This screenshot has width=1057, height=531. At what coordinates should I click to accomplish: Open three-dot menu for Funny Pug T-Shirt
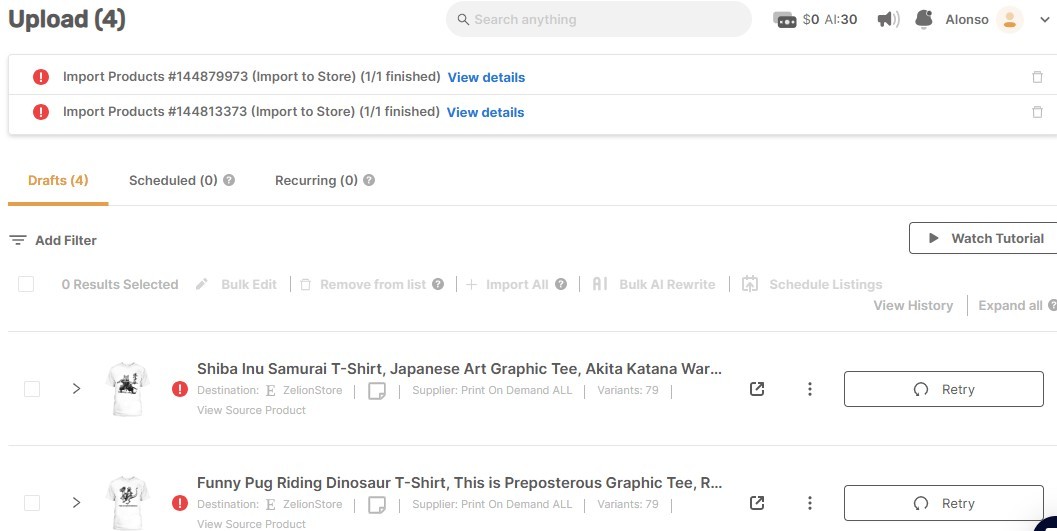pos(810,503)
